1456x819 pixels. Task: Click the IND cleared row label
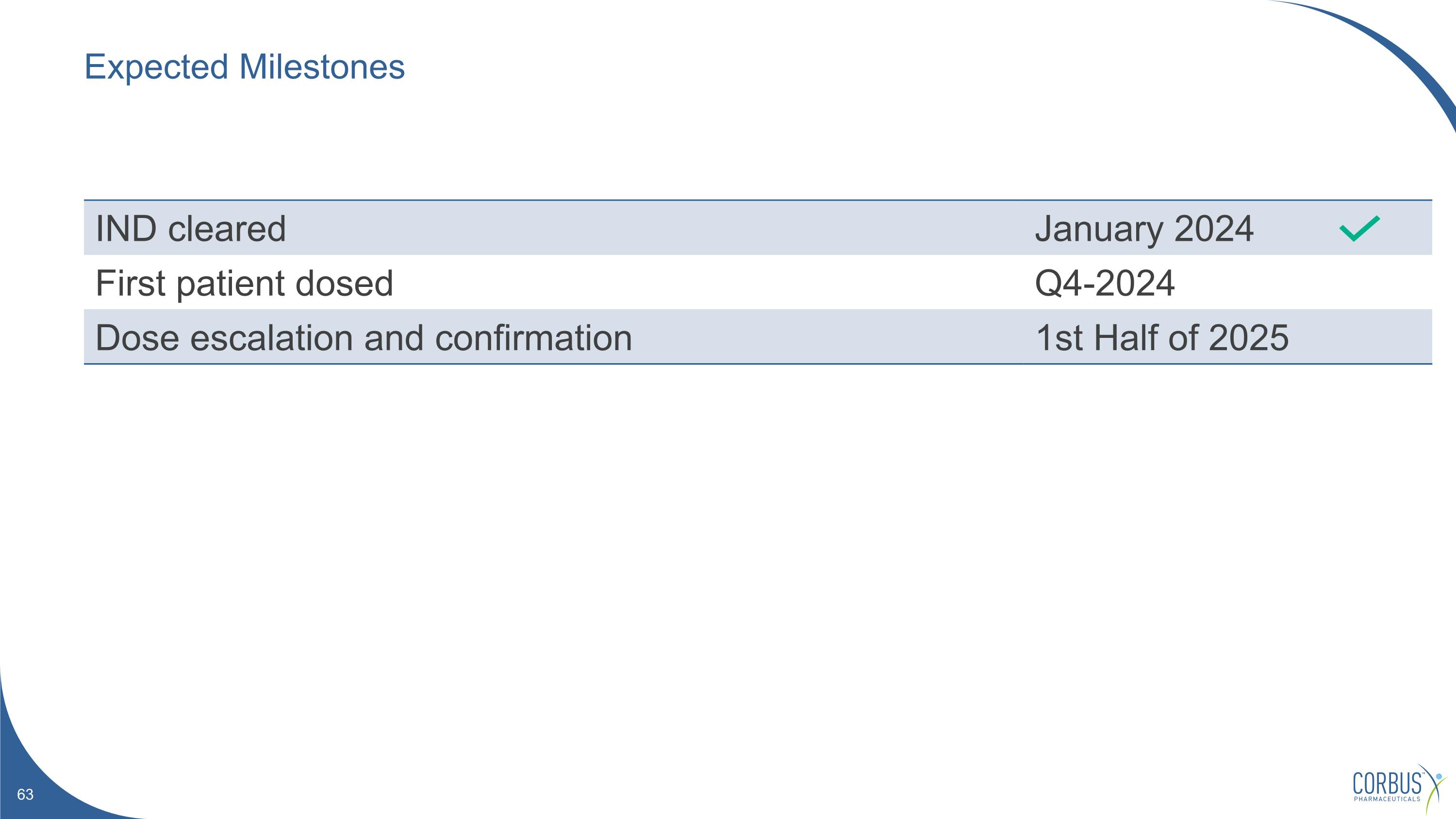pos(190,228)
